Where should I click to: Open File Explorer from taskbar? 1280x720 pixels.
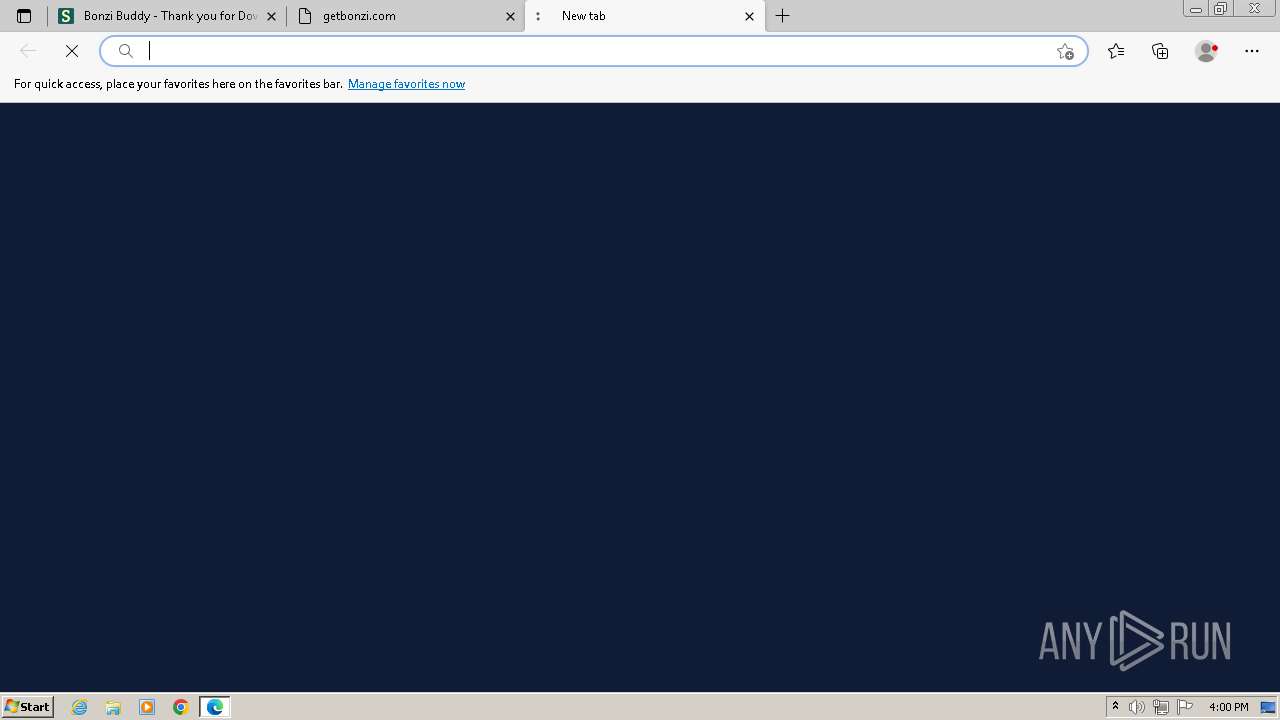tap(113, 707)
